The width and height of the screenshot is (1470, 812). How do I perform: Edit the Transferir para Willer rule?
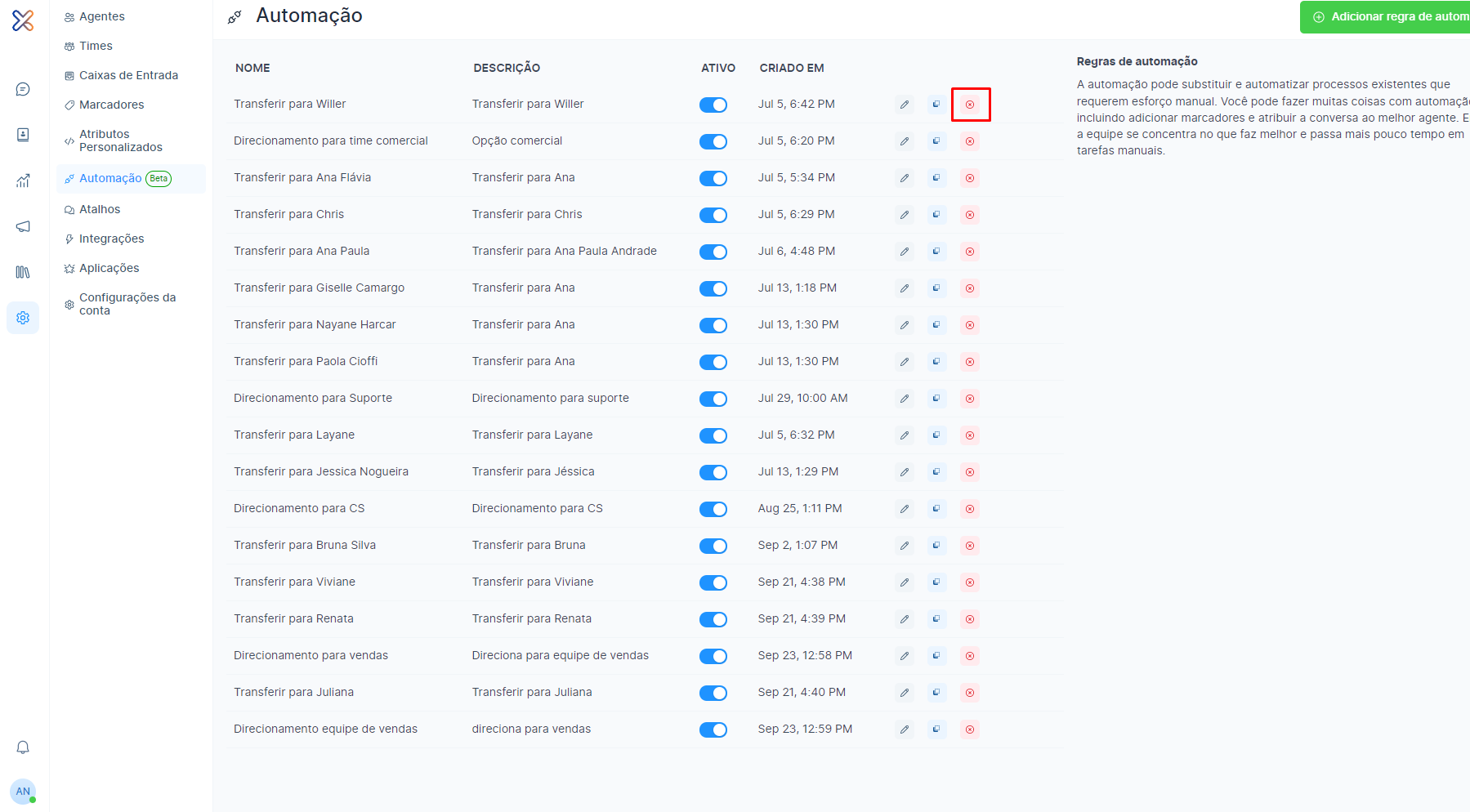click(x=904, y=105)
